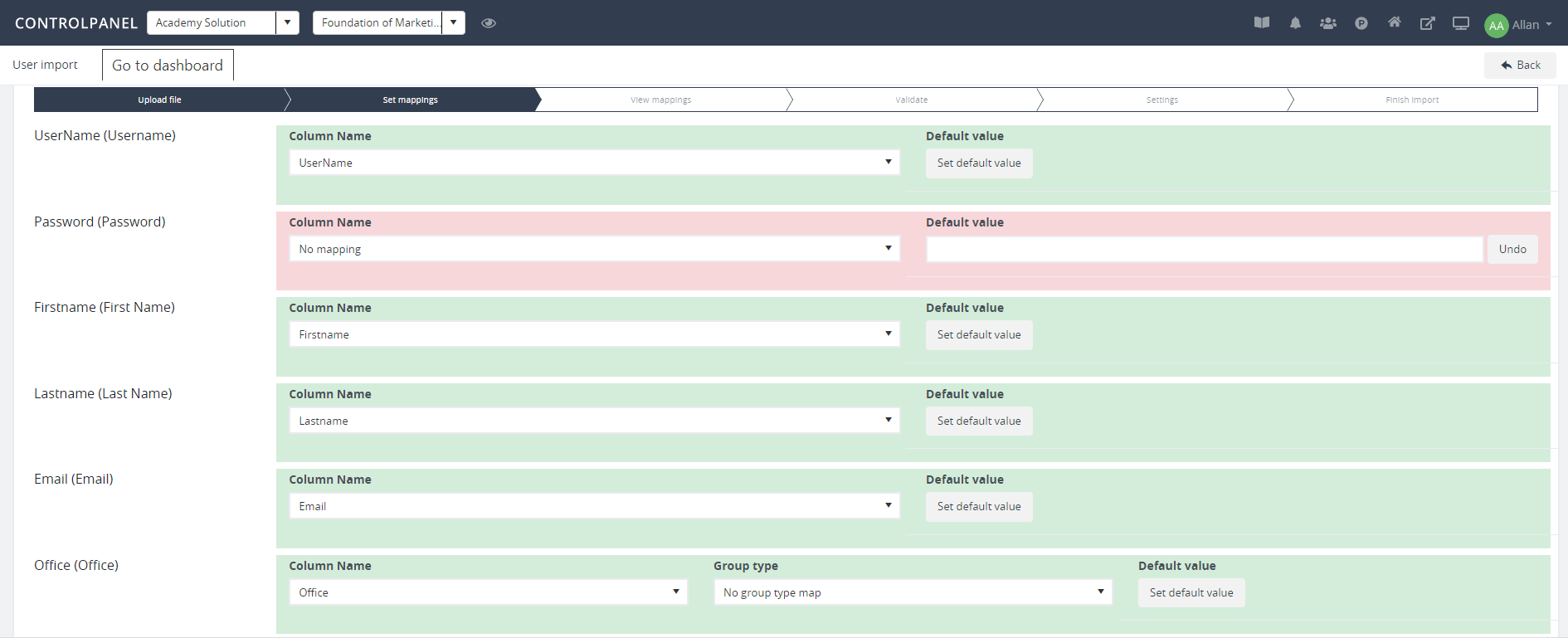Focus the Password default value field
This screenshot has height=638, width=1568.
(1205, 249)
